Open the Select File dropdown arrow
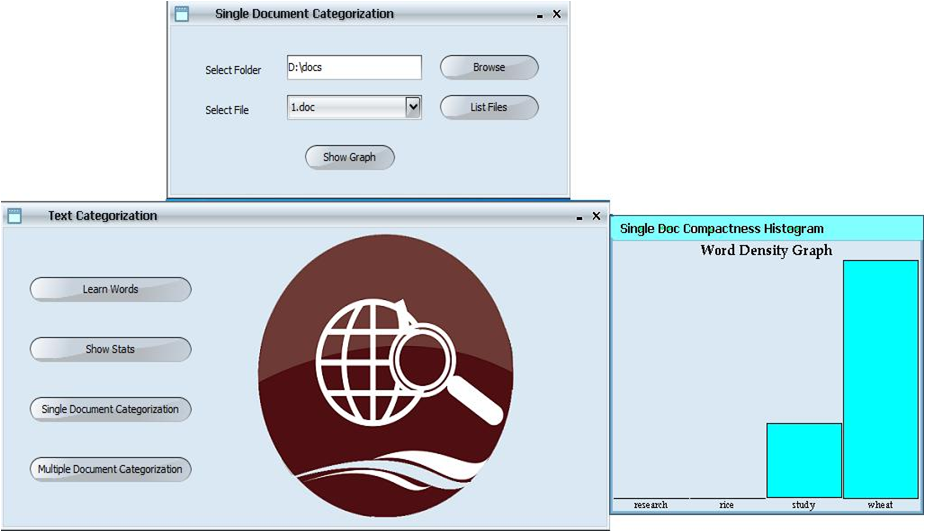 (x=413, y=107)
